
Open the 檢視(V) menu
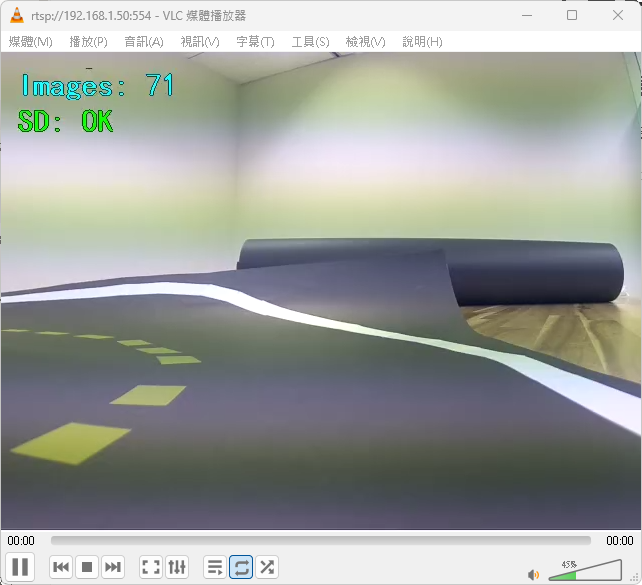click(365, 42)
